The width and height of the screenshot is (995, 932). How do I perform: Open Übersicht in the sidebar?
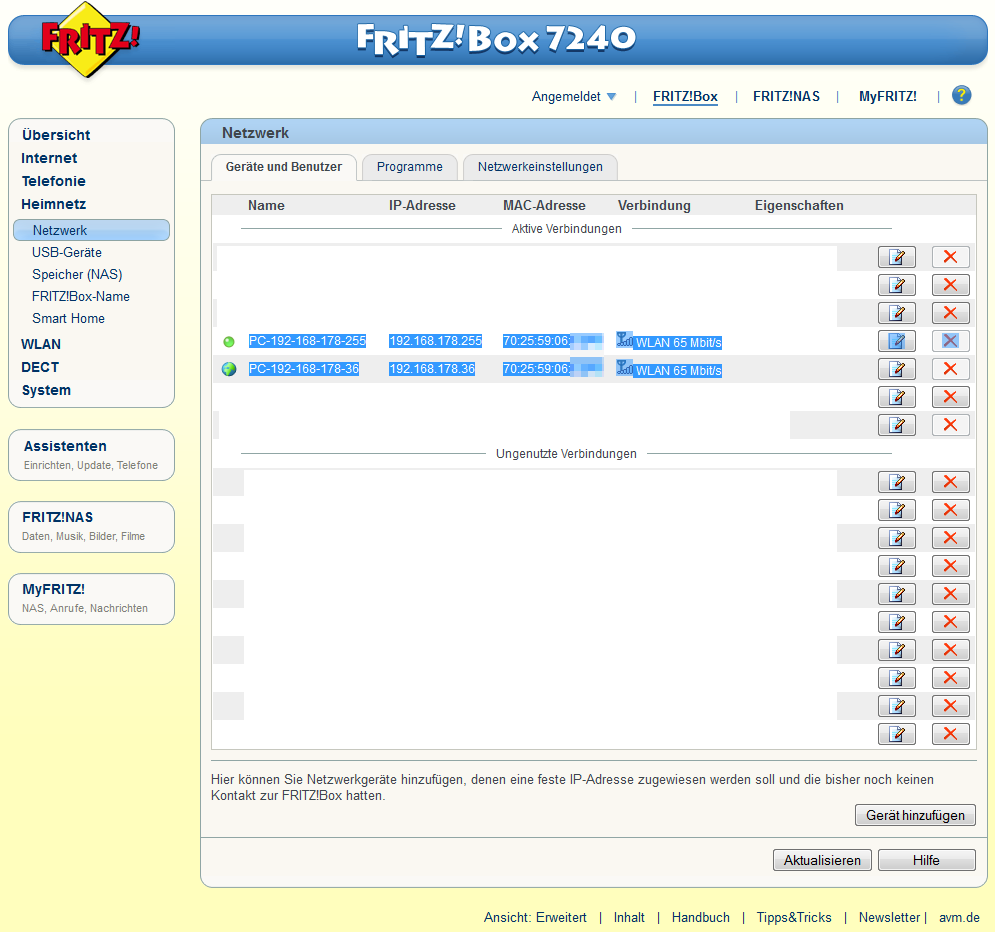(x=56, y=135)
